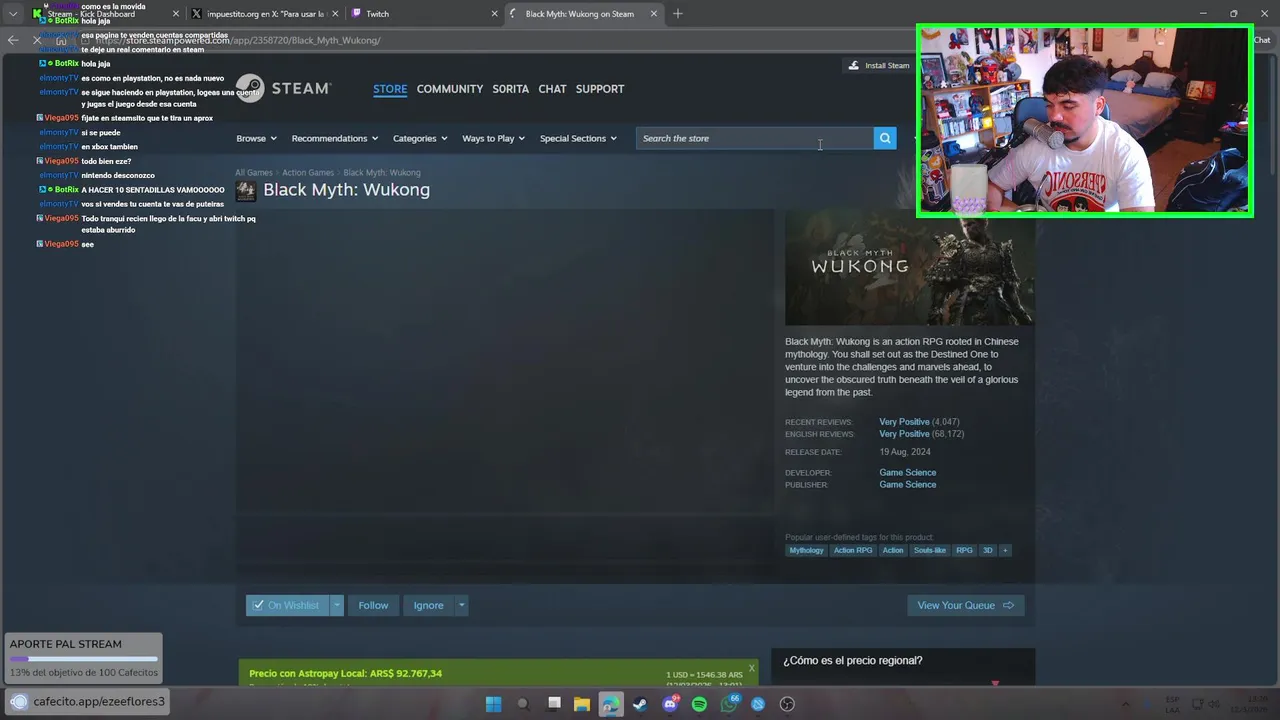Click the Install Steam button

click(x=879, y=65)
